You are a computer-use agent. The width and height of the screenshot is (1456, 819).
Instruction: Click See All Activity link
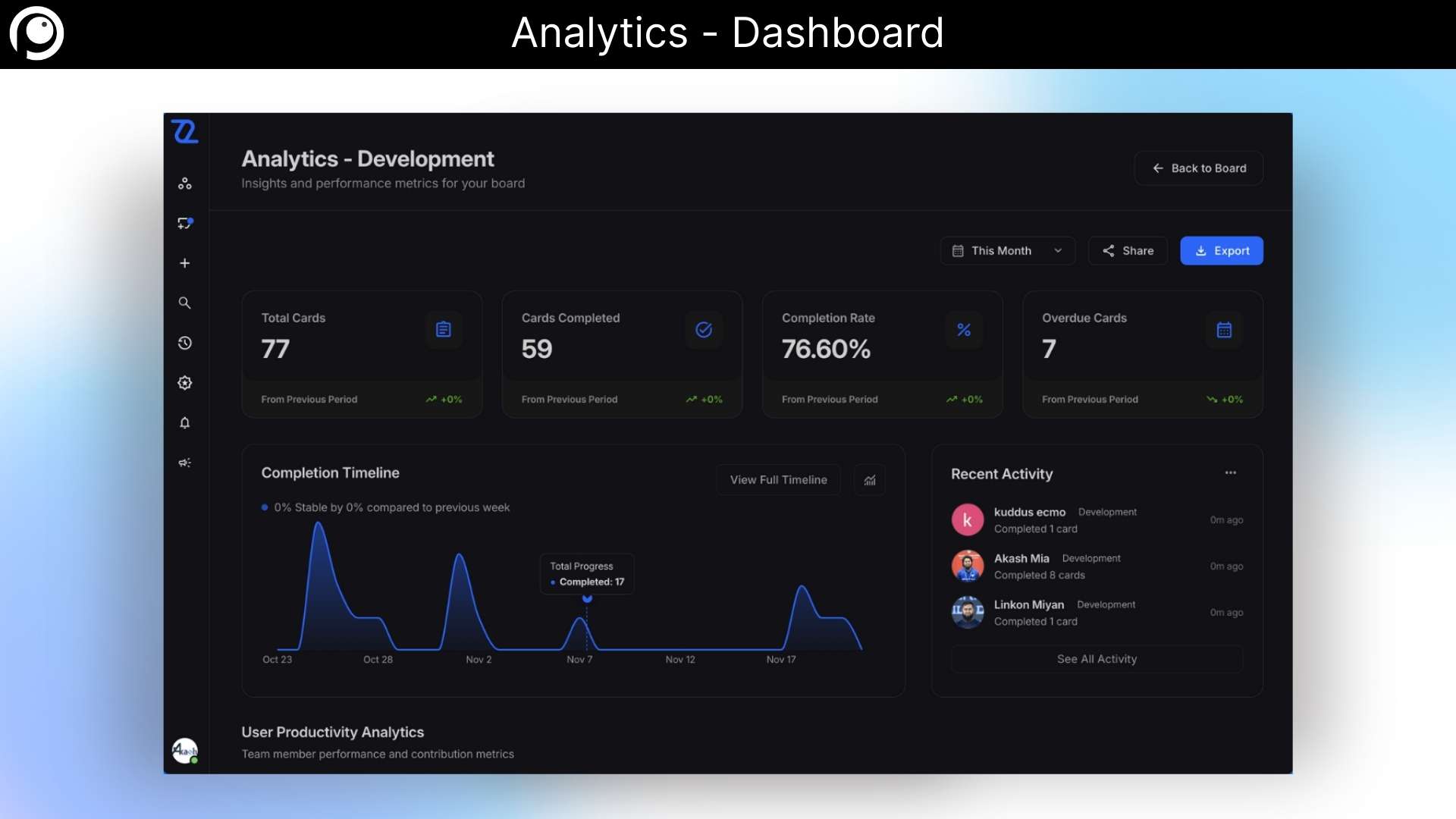[x=1097, y=659]
